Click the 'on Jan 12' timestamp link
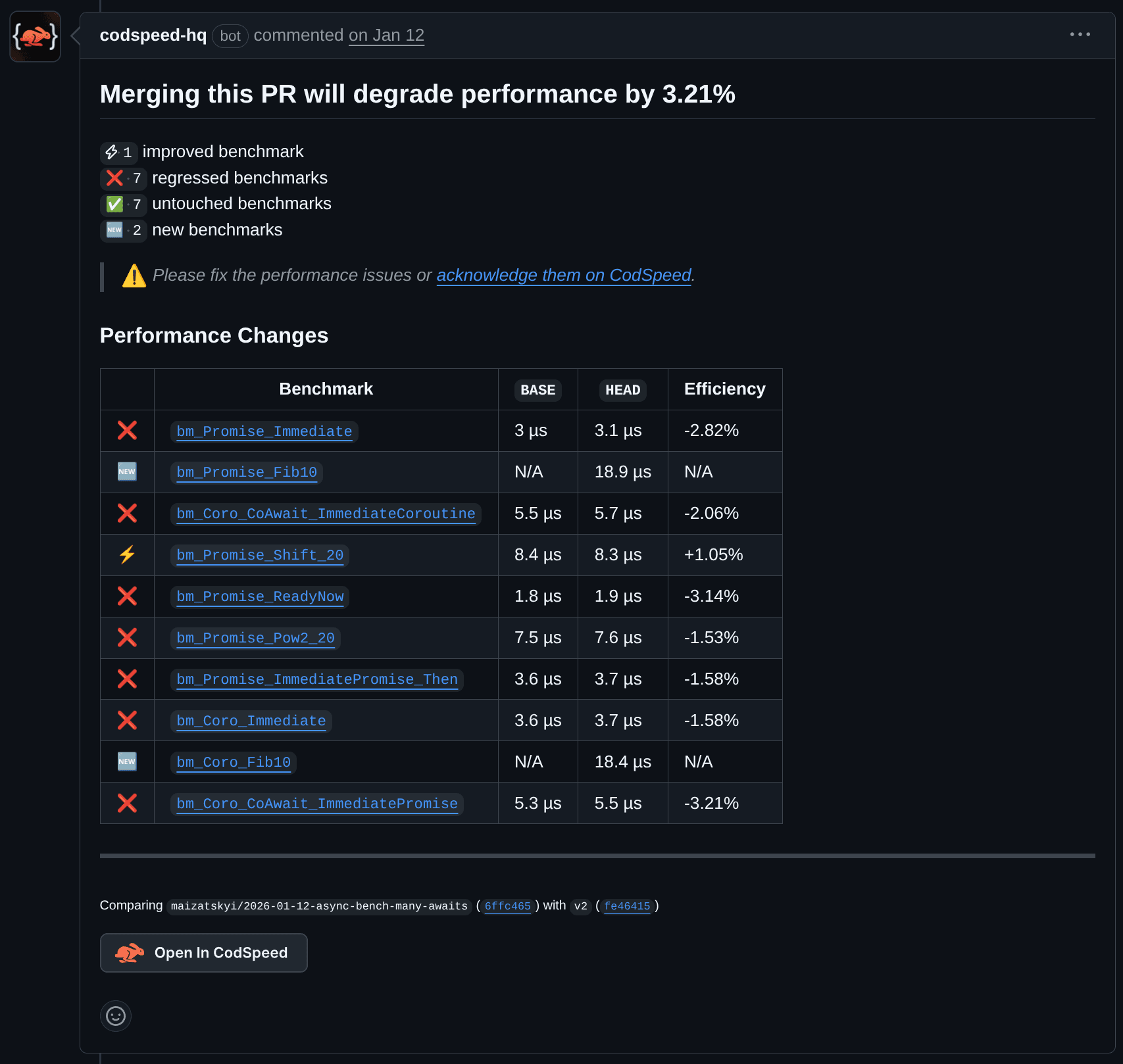The width and height of the screenshot is (1123, 1064). (x=386, y=36)
